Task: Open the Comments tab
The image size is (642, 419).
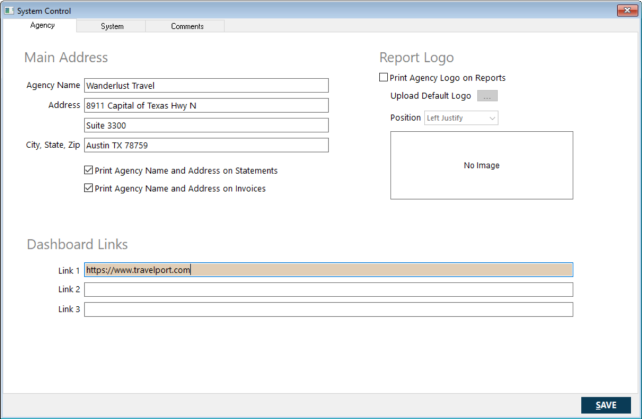Action: pyautogui.click(x=187, y=26)
